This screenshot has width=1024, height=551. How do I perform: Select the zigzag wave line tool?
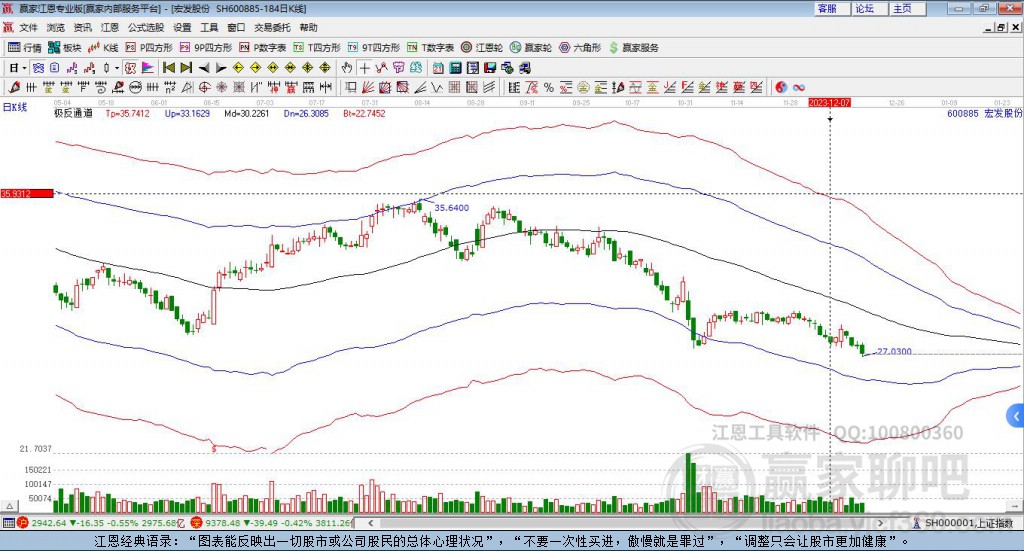pyautogui.click(x=436, y=87)
